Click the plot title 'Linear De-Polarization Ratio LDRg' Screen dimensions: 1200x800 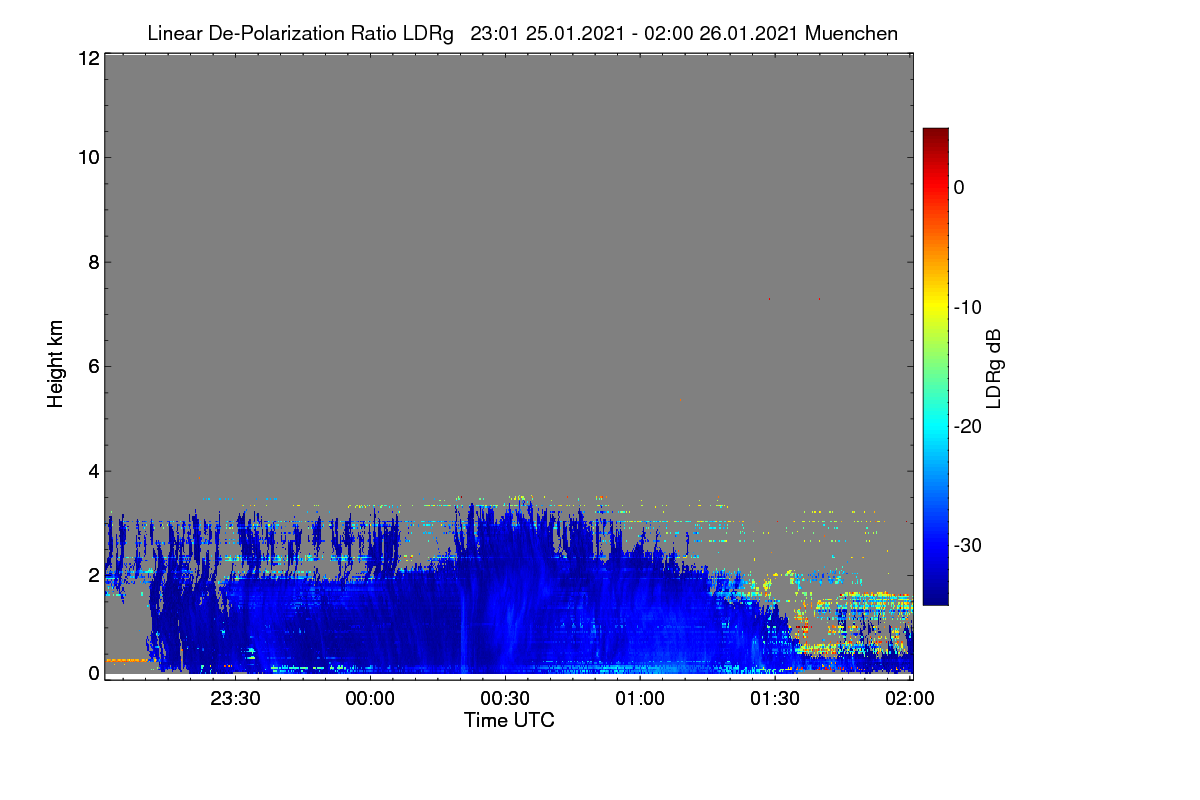(300, 33)
